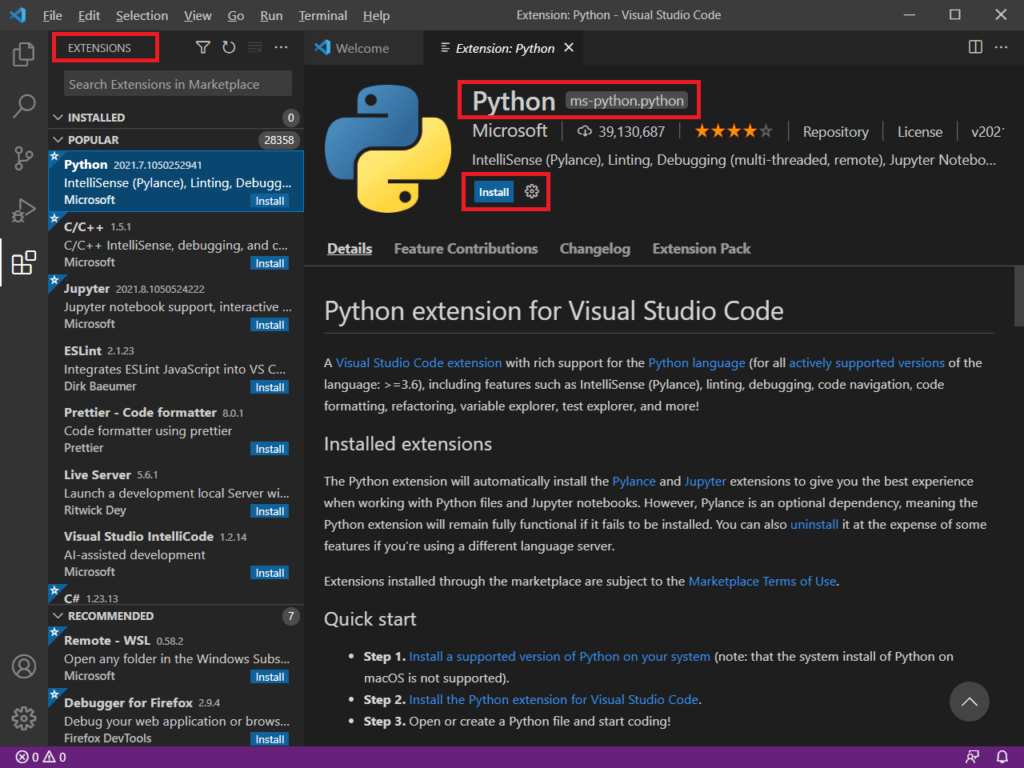
Task: Open the Search view
Action: 24,106
